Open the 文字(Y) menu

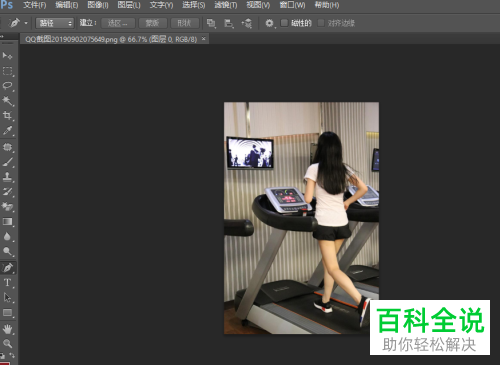click(161, 5)
